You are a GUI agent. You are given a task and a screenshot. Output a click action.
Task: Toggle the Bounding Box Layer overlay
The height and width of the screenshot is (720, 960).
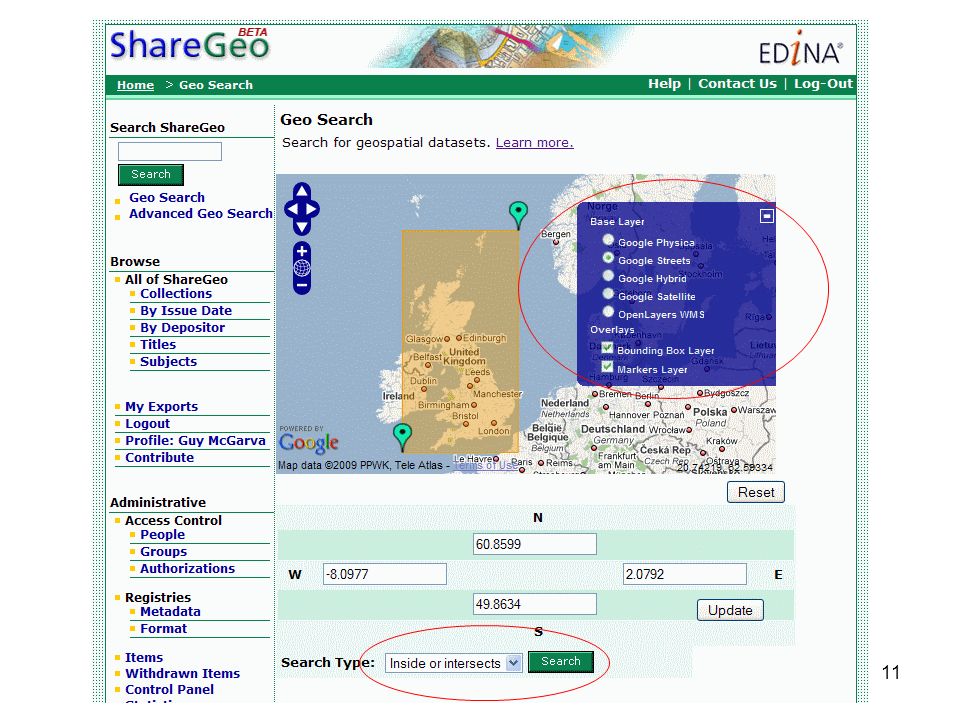click(x=607, y=348)
